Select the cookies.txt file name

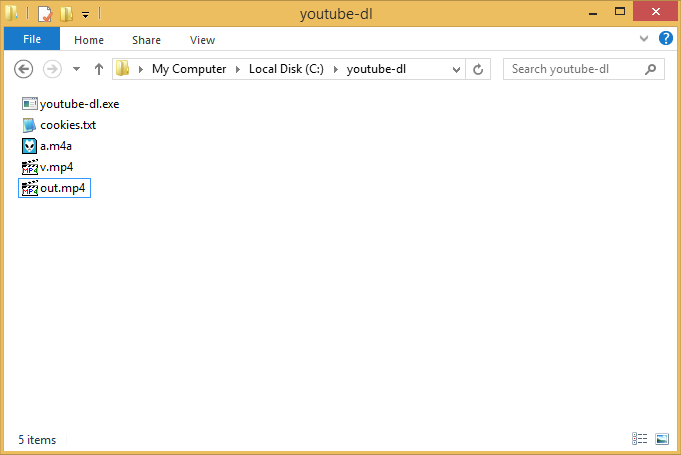[x=68, y=125]
